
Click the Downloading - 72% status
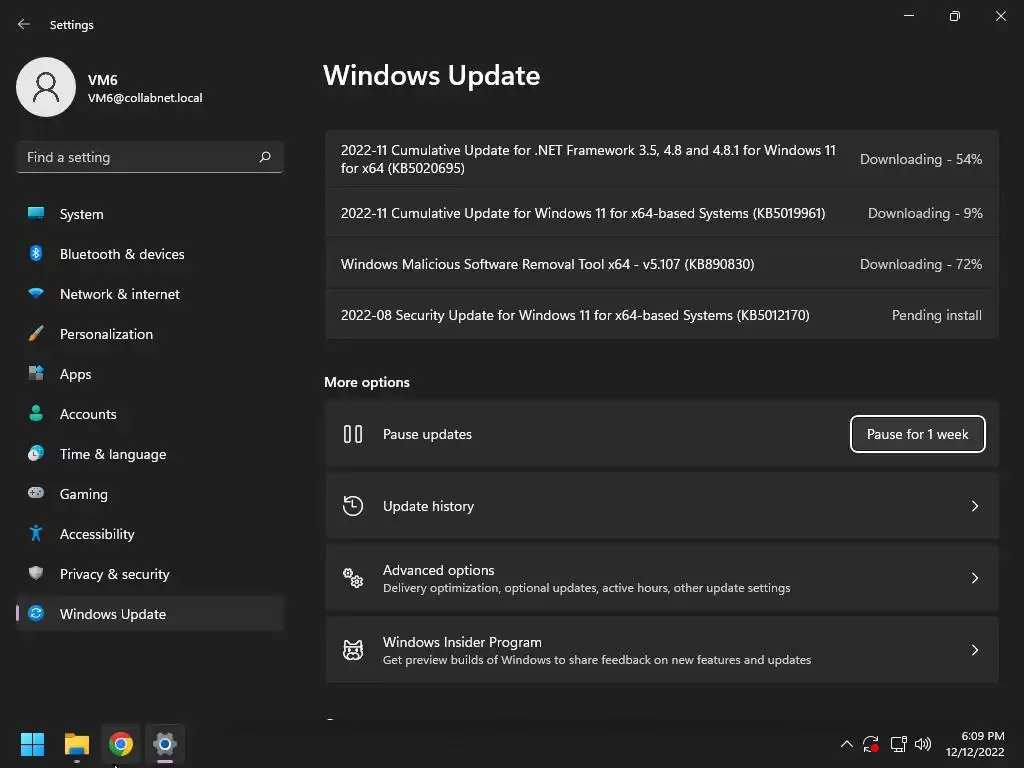(921, 264)
